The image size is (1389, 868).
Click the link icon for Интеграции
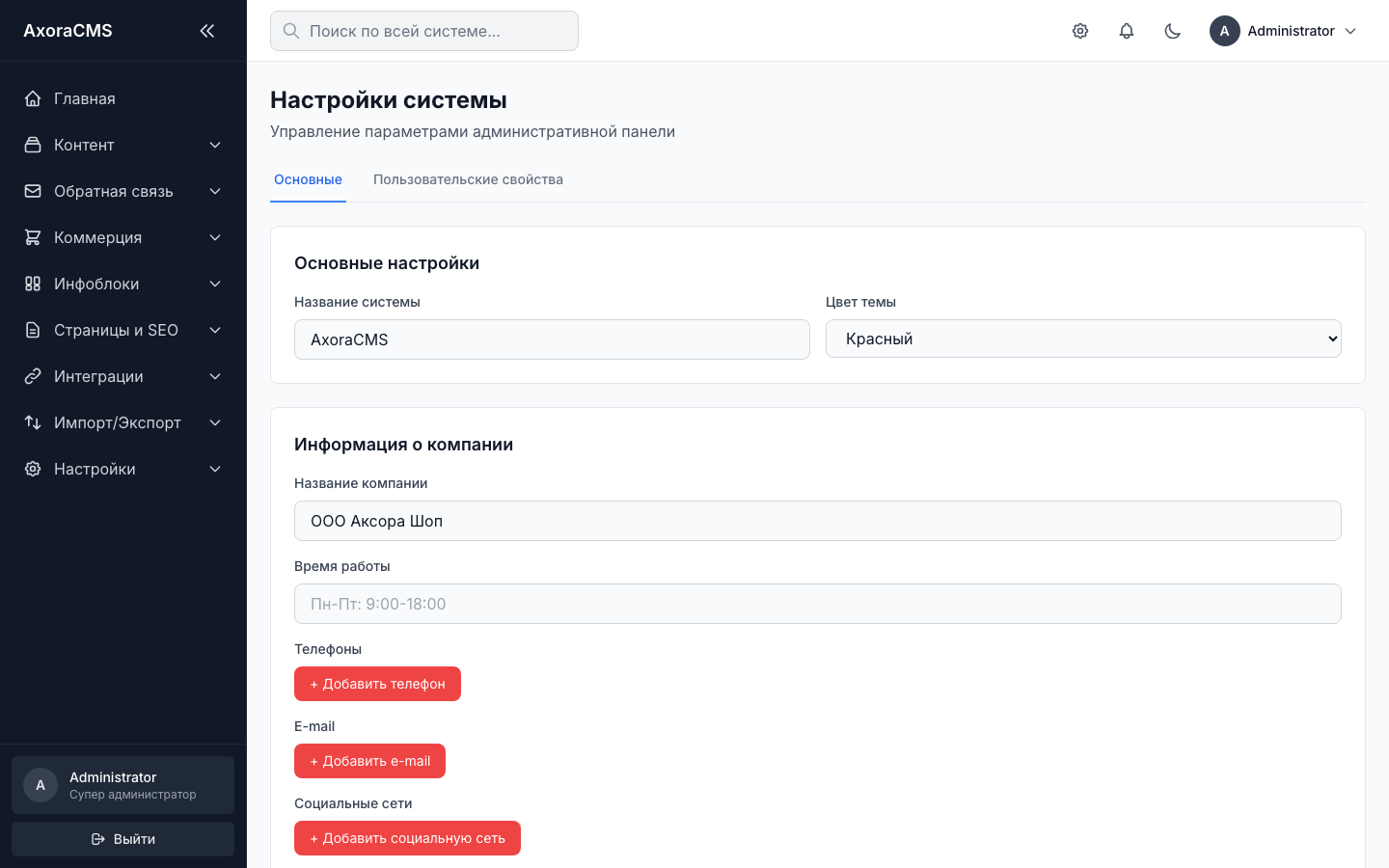(33, 376)
